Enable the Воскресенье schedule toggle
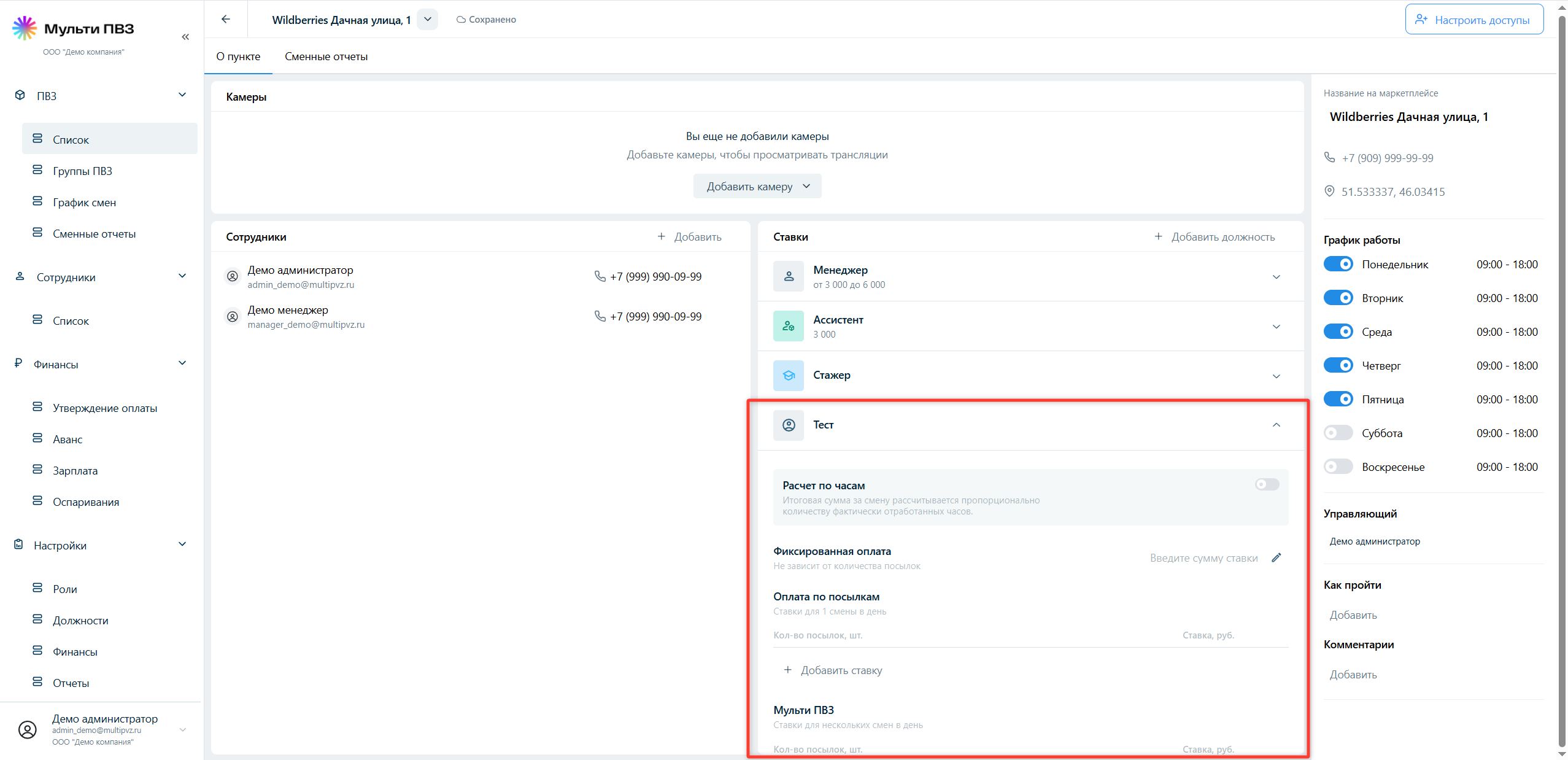The height and width of the screenshot is (760, 1568). 1338,467
